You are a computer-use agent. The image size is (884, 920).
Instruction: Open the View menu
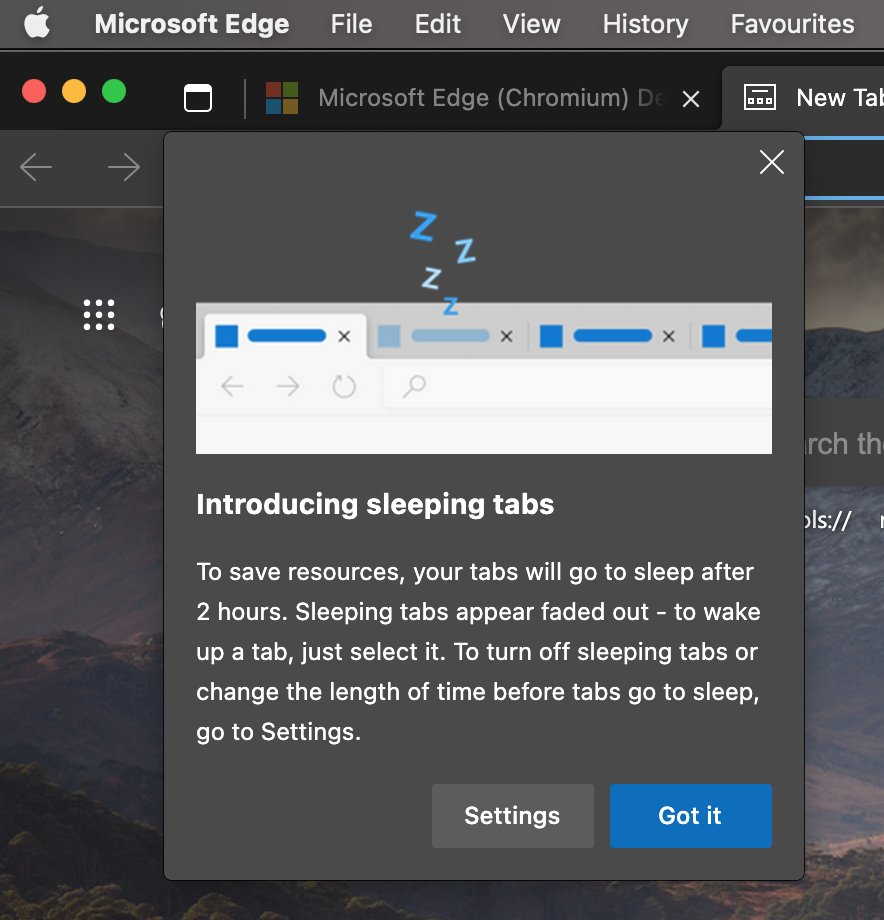coord(531,24)
